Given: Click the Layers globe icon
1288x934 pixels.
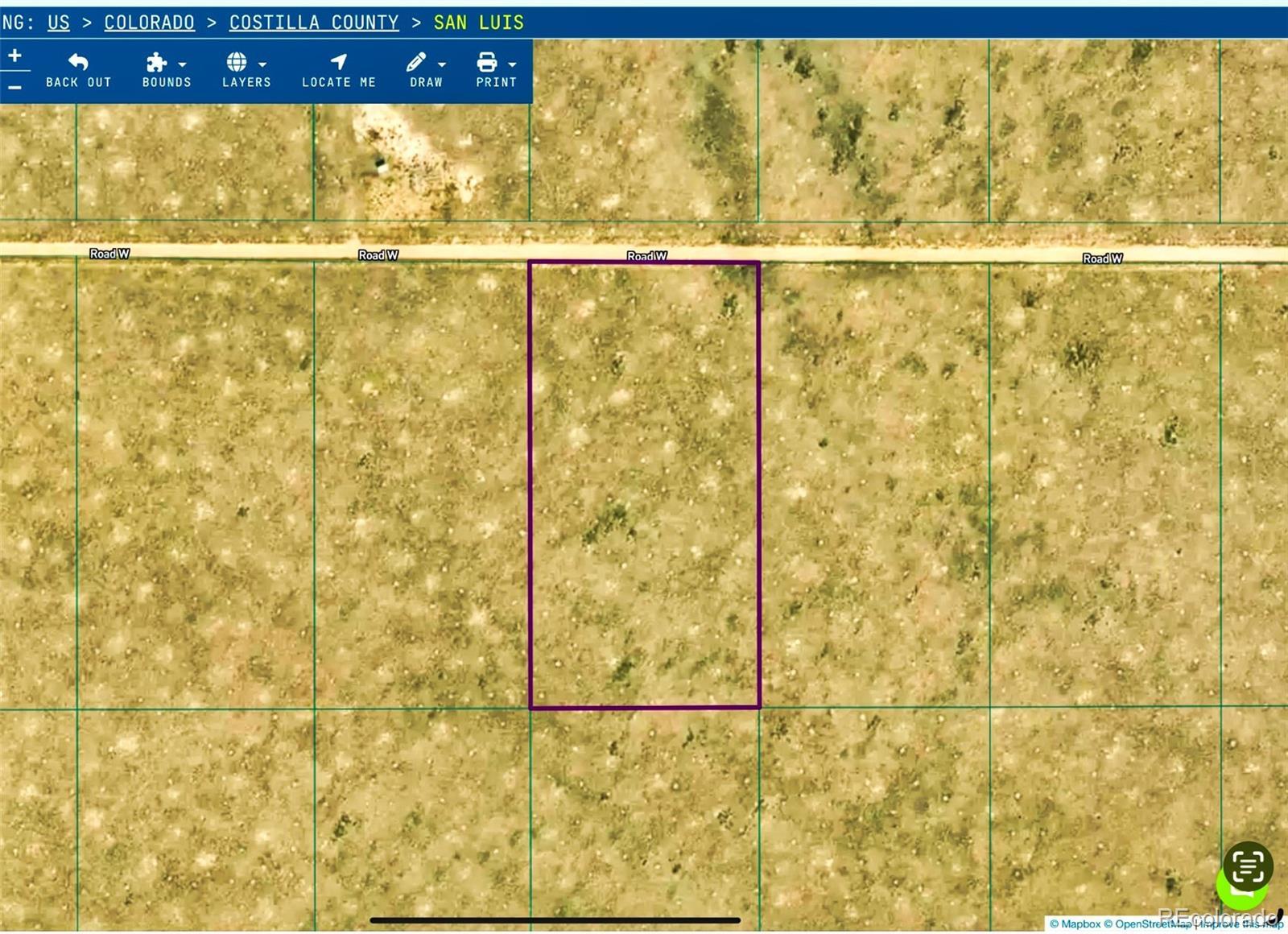Looking at the screenshot, I should coord(237,62).
